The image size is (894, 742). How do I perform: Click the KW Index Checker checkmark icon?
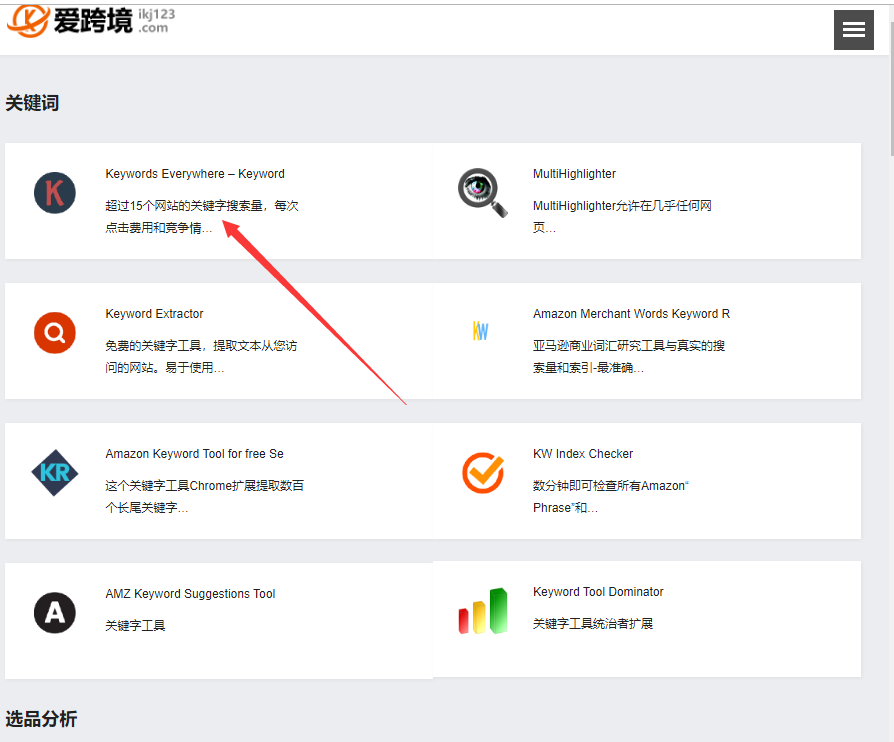pos(483,473)
